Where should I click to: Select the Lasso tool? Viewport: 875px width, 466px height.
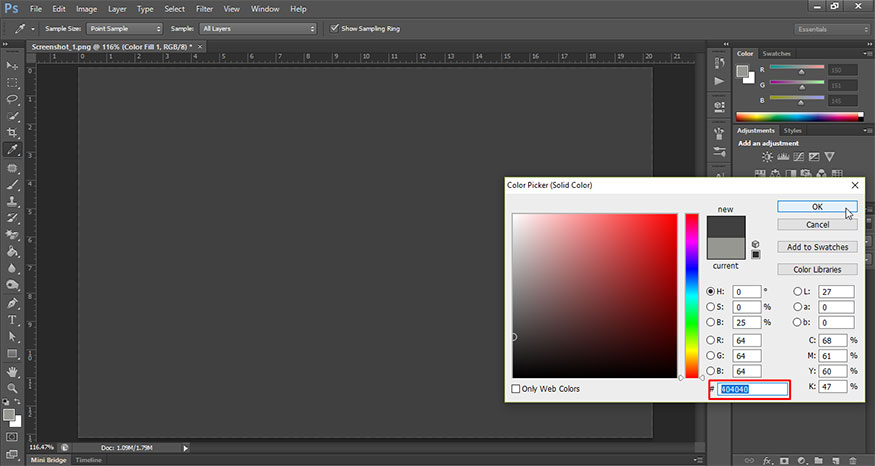click(x=12, y=99)
